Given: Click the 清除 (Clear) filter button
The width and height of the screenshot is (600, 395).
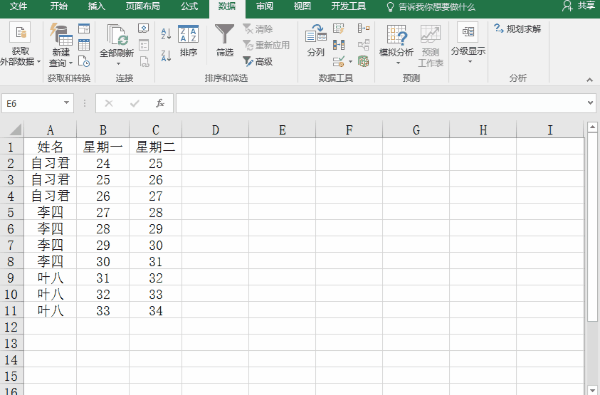Looking at the screenshot, I should [258, 29].
